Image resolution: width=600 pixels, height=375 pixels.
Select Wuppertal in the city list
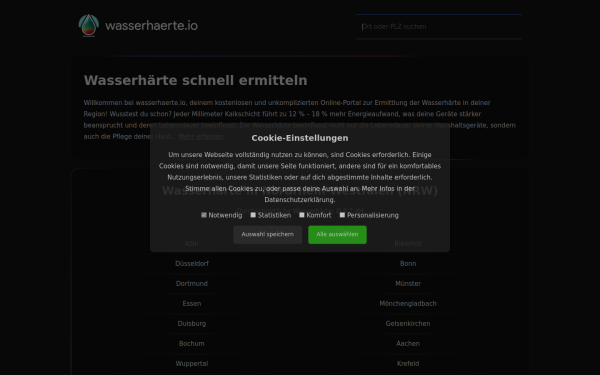click(x=192, y=364)
